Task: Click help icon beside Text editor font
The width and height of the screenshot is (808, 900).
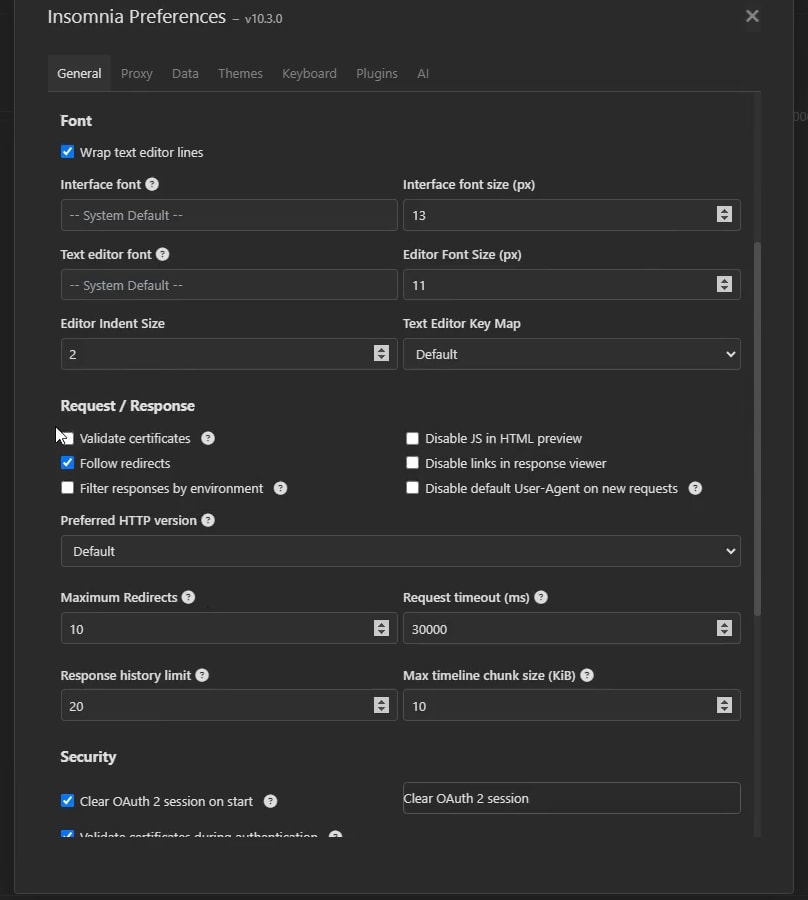Action: click(x=163, y=254)
